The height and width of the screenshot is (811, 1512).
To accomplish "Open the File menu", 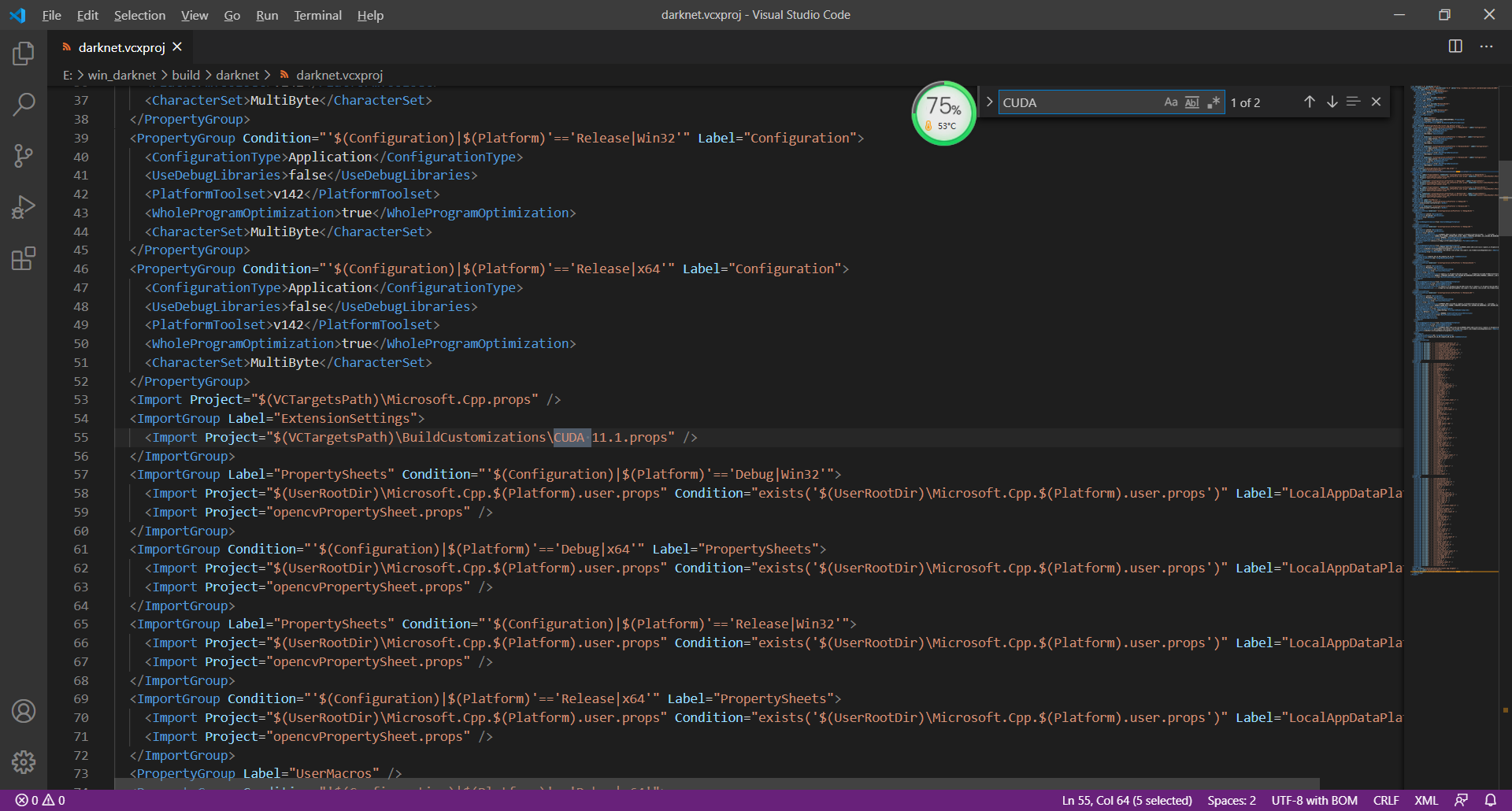I will coord(51,15).
